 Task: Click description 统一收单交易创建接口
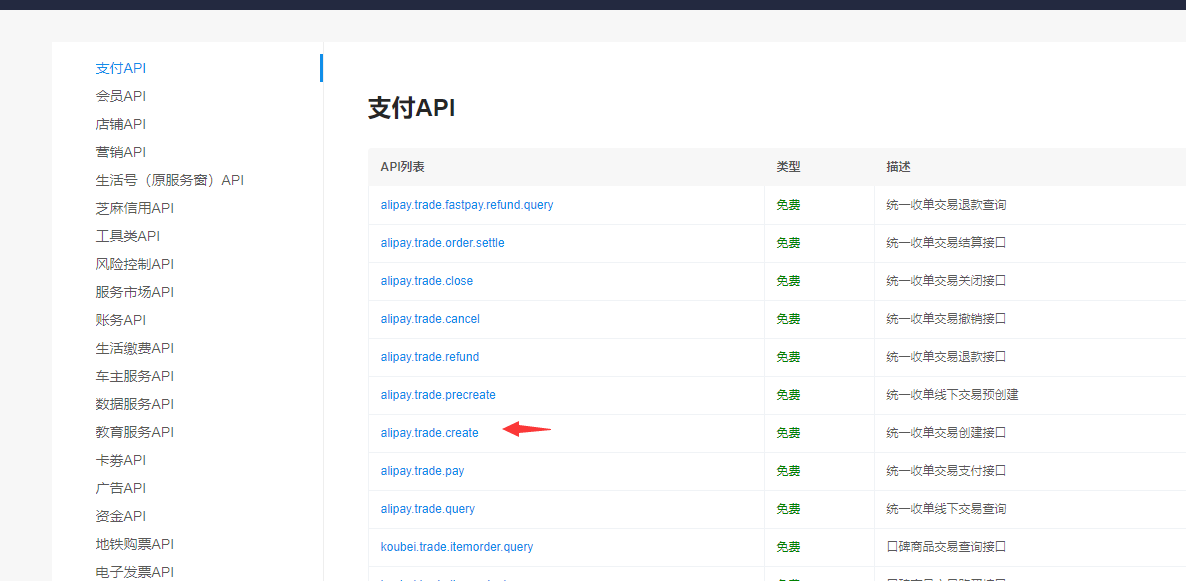[x=946, y=433]
